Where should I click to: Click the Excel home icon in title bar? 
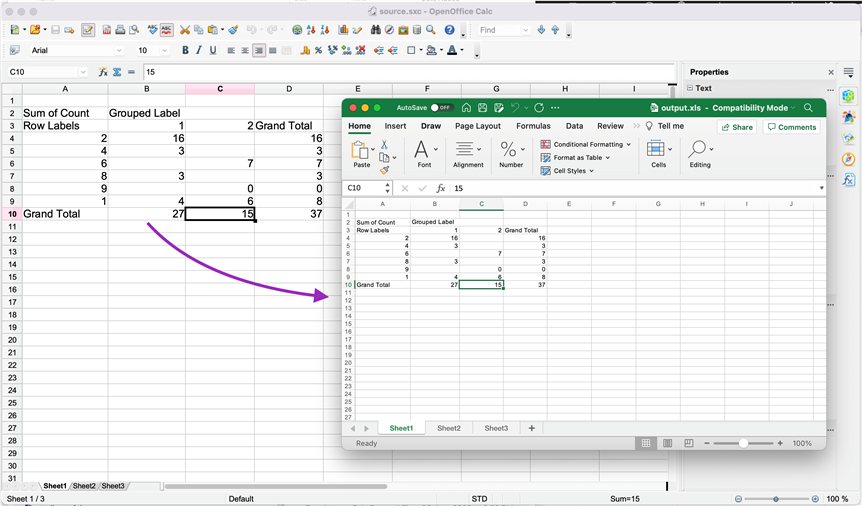click(467, 108)
